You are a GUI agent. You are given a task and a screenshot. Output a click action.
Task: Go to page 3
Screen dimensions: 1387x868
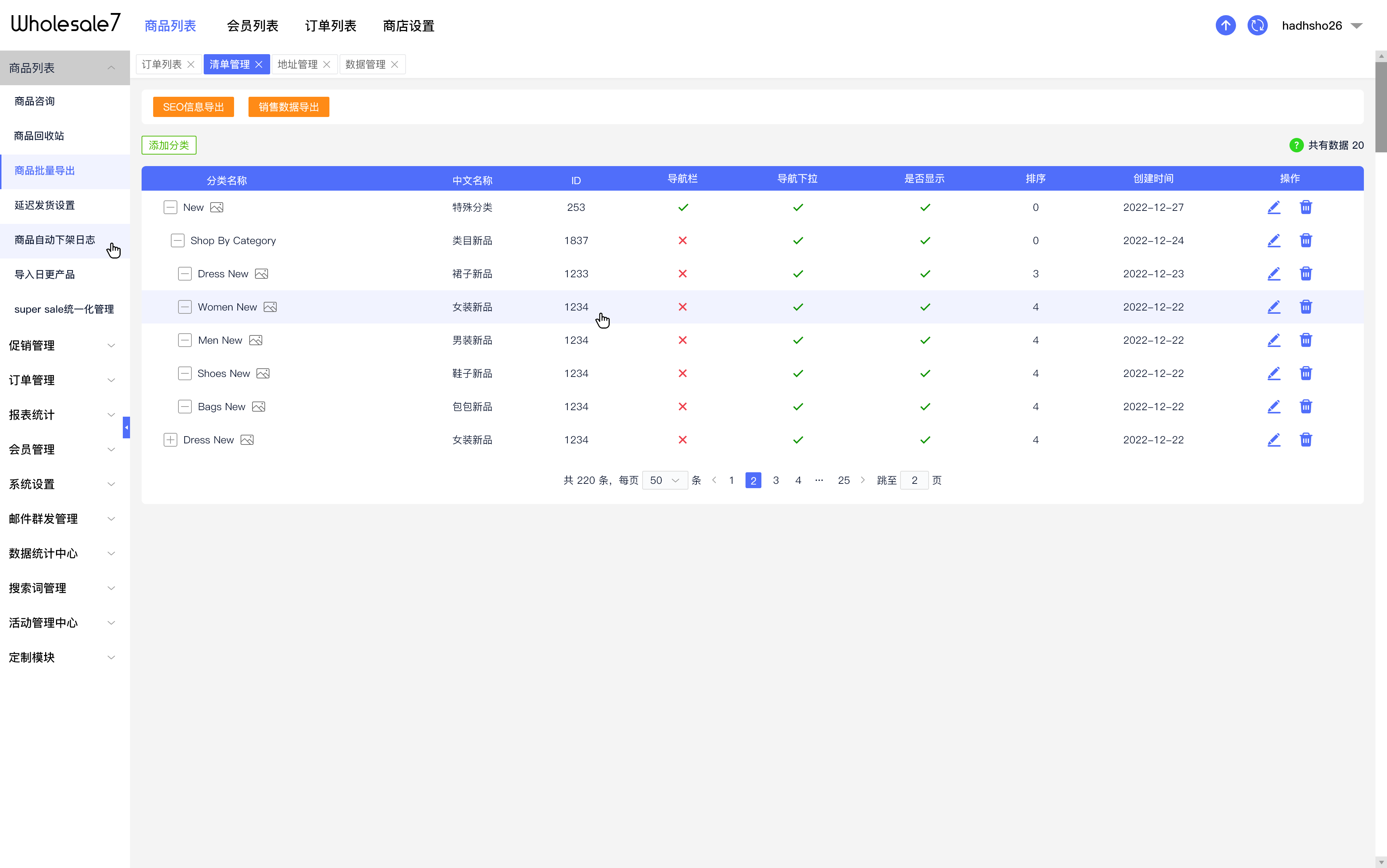(775, 481)
